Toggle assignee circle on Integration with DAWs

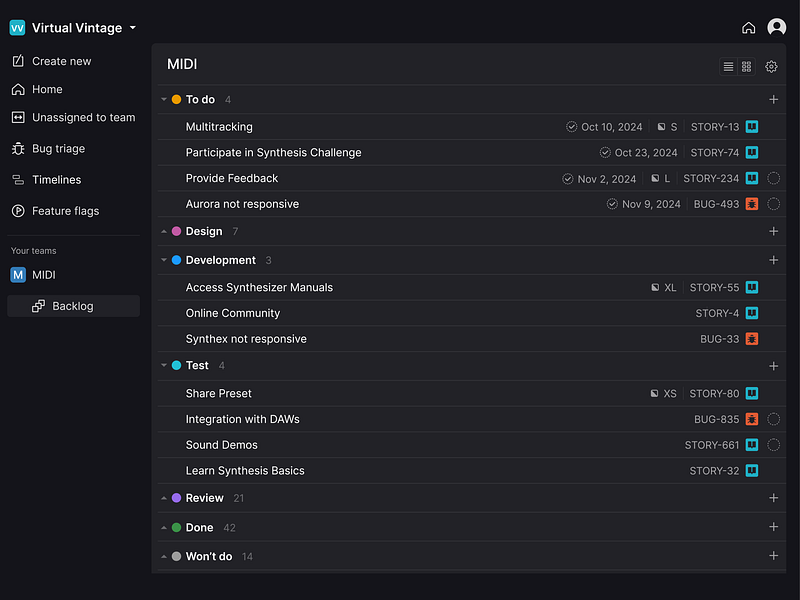click(773, 419)
